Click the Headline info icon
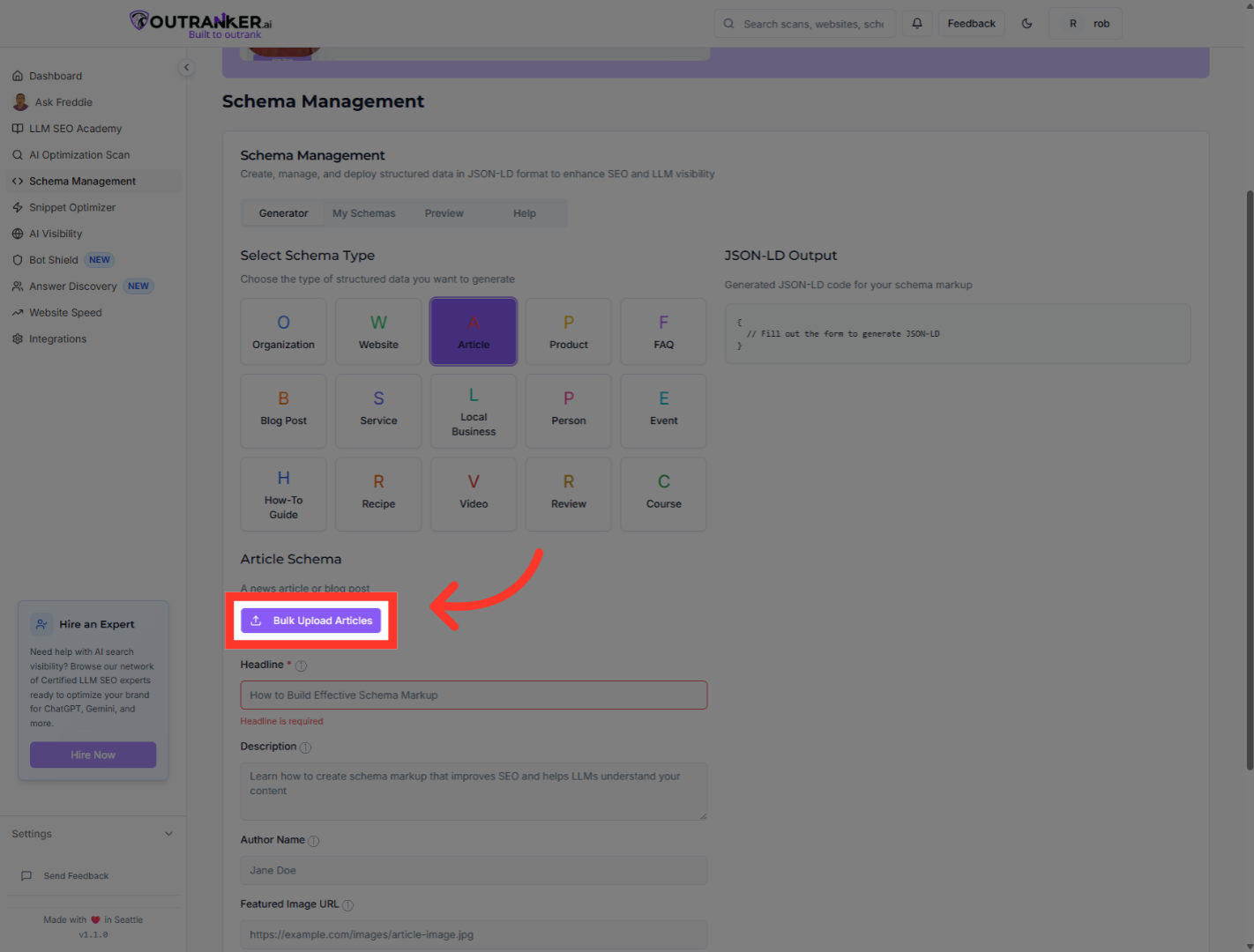This screenshot has width=1254, height=952. click(301, 666)
